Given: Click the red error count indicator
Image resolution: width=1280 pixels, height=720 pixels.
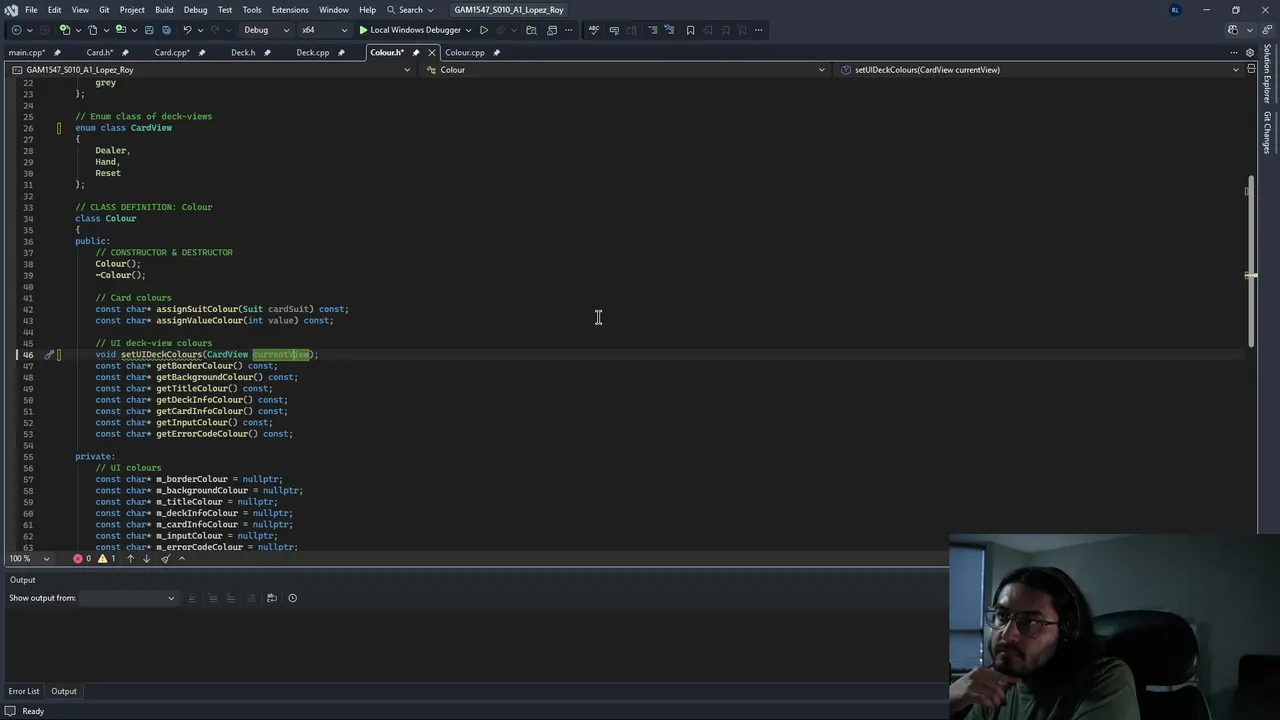Looking at the screenshot, I should coord(82,559).
